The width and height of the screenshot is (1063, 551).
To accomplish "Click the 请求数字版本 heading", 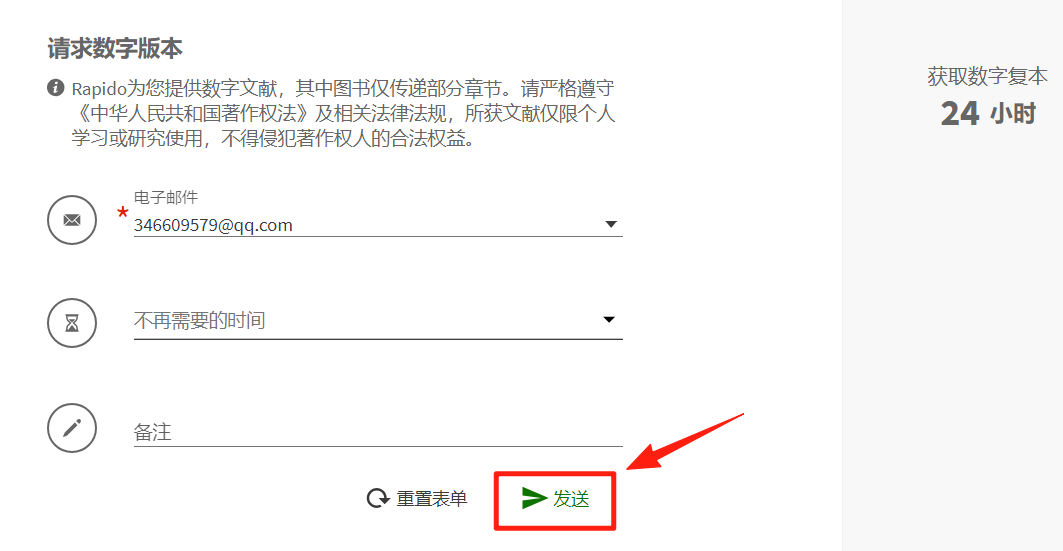I will (x=115, y=49).
